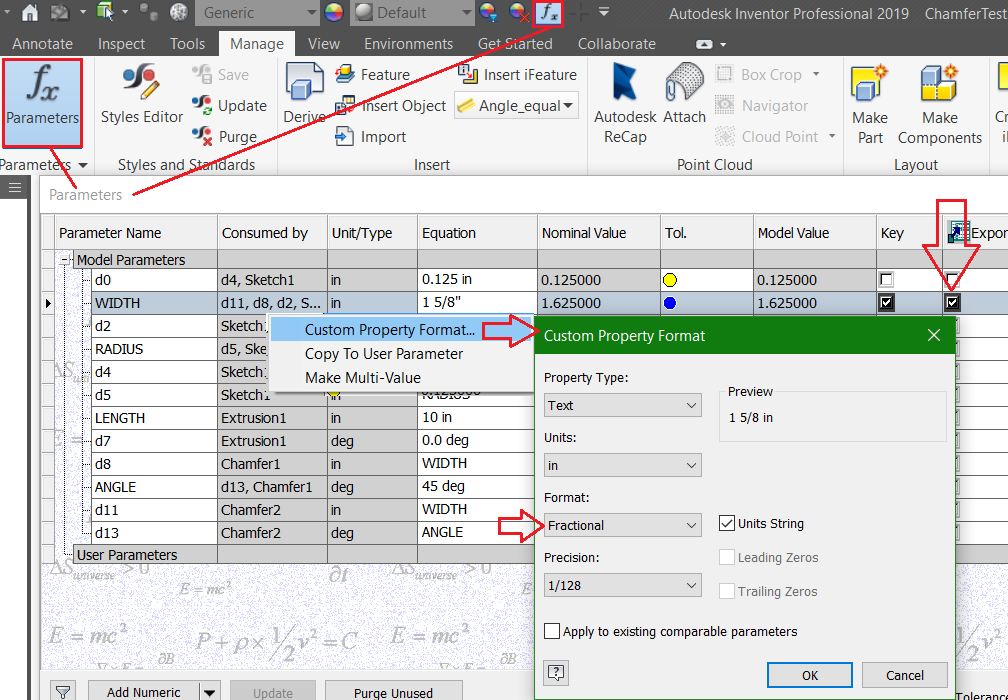
Task: Click Cancel in Custom Property Format dialog
Action: (904, 675)
